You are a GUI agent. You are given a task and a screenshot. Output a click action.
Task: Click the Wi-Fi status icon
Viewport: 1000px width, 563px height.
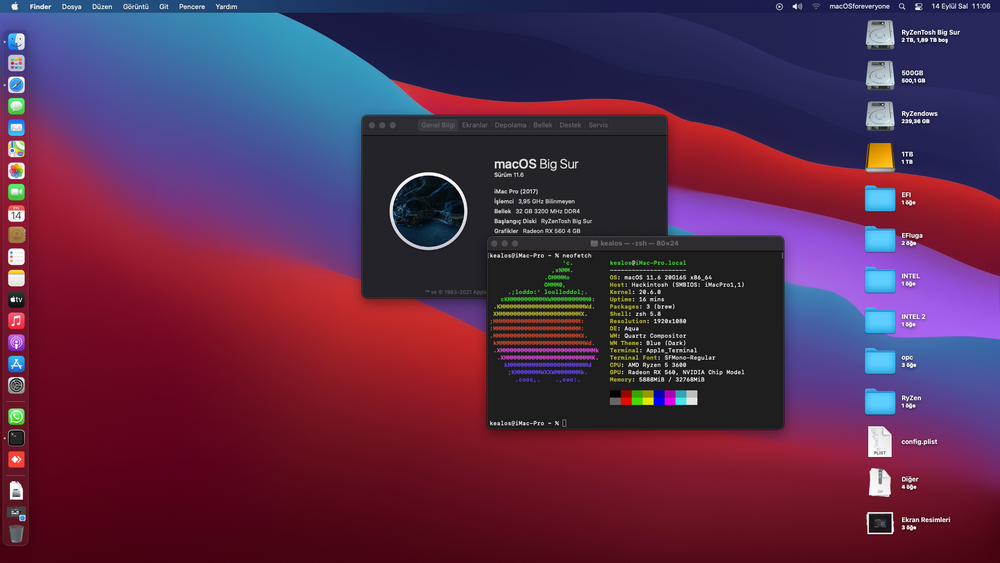coord(815,6)
